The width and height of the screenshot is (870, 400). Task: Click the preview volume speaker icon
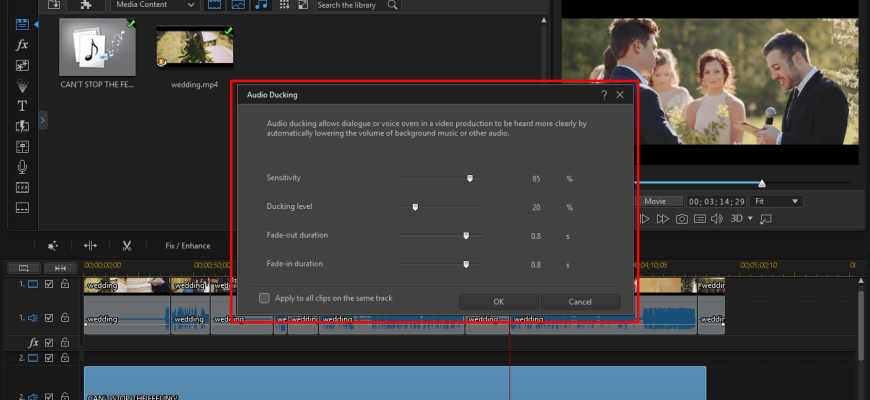coord(716,218)
